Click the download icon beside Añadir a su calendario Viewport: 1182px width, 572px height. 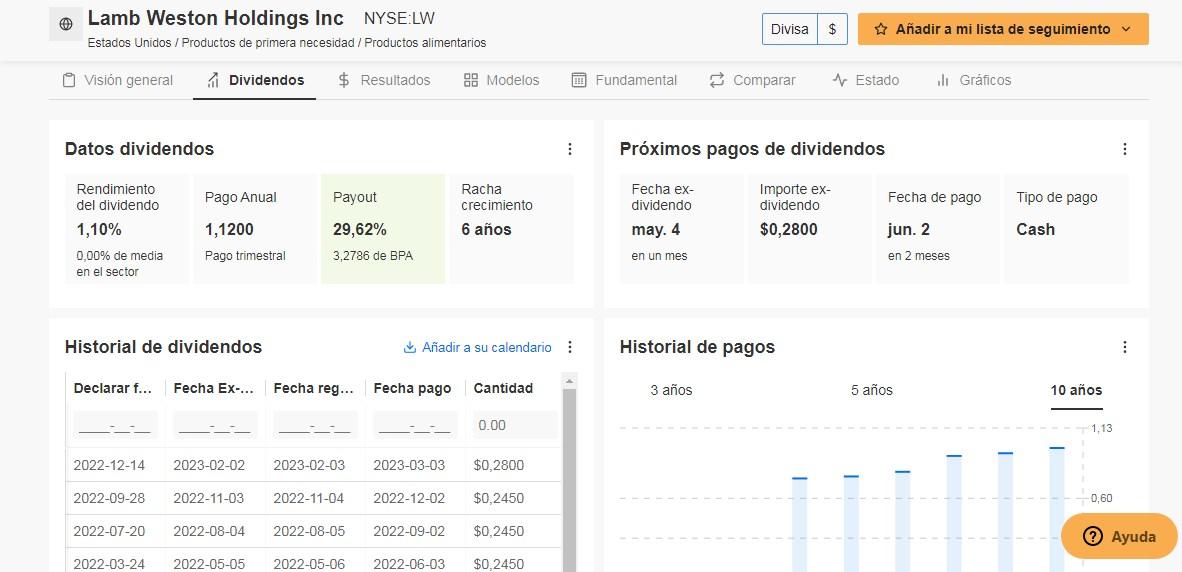pyautogui.click(x=410, y=347)
